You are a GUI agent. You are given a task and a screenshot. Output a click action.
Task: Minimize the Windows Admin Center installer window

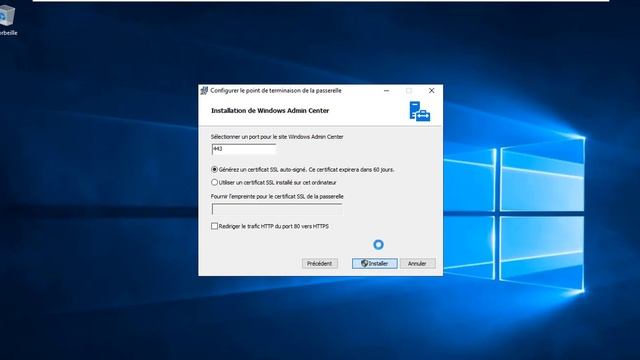click(x=387, y=91)
